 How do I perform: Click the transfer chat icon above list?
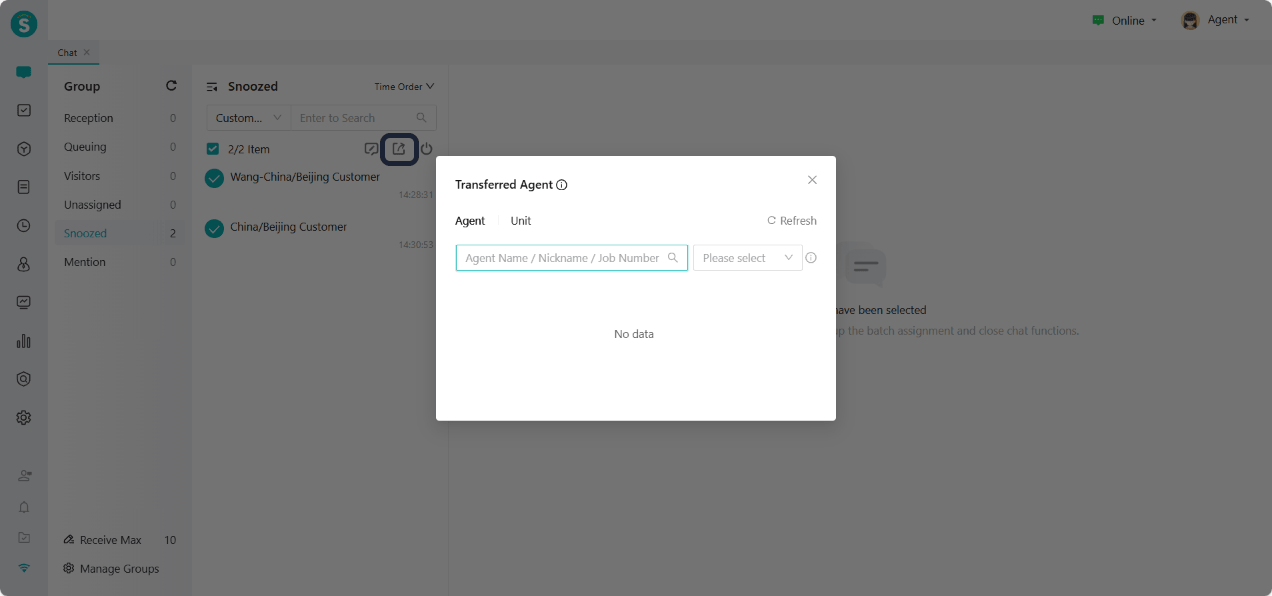click(x=399, y=149)
